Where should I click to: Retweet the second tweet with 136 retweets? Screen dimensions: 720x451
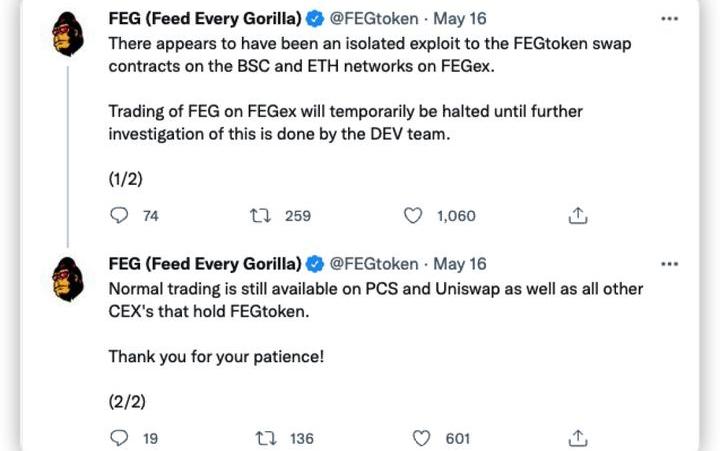267,438
